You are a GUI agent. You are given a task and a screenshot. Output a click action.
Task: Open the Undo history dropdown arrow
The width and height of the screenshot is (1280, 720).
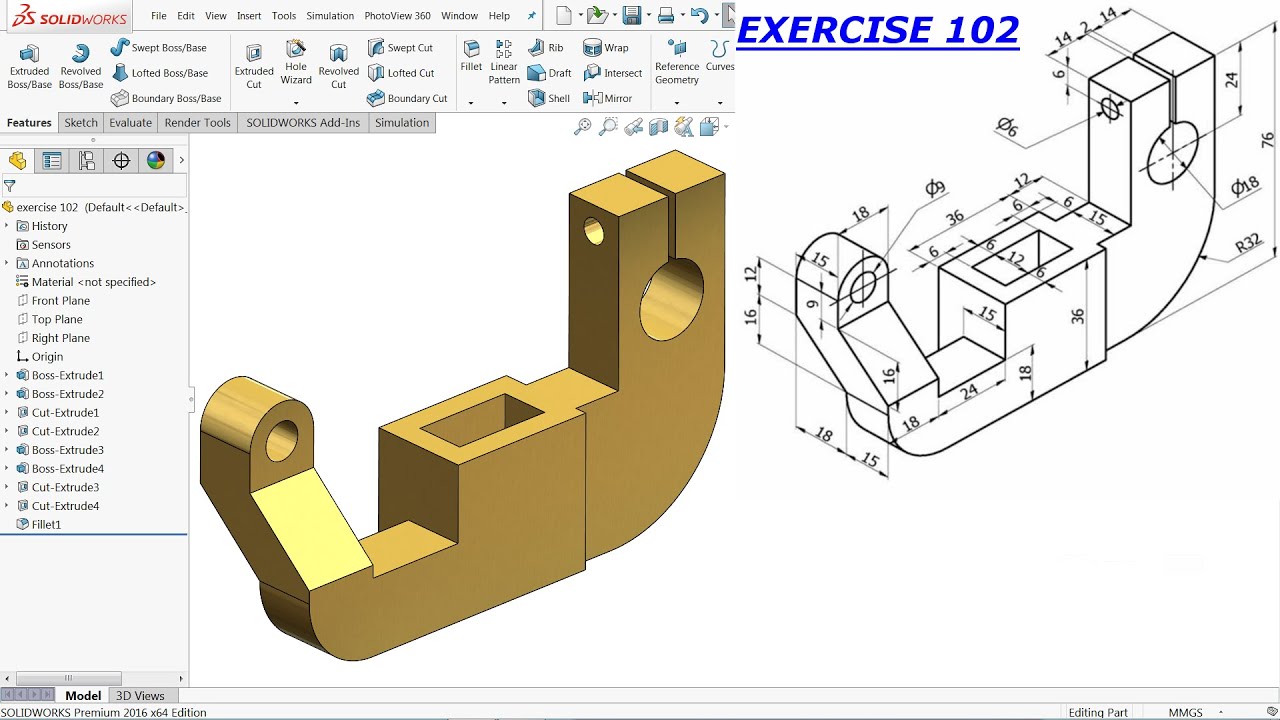point(715,16)
